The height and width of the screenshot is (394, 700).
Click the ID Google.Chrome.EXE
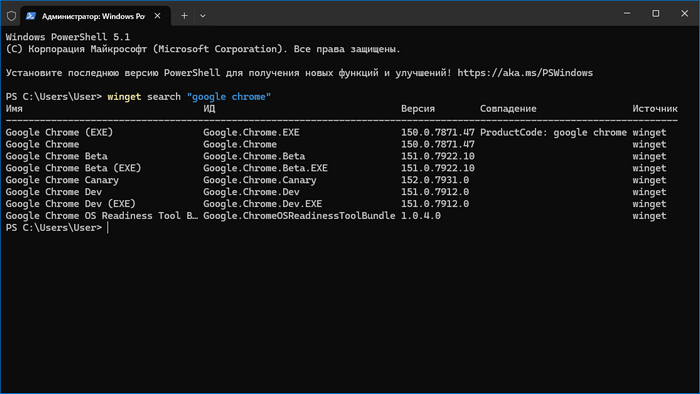tap(251, 133)
